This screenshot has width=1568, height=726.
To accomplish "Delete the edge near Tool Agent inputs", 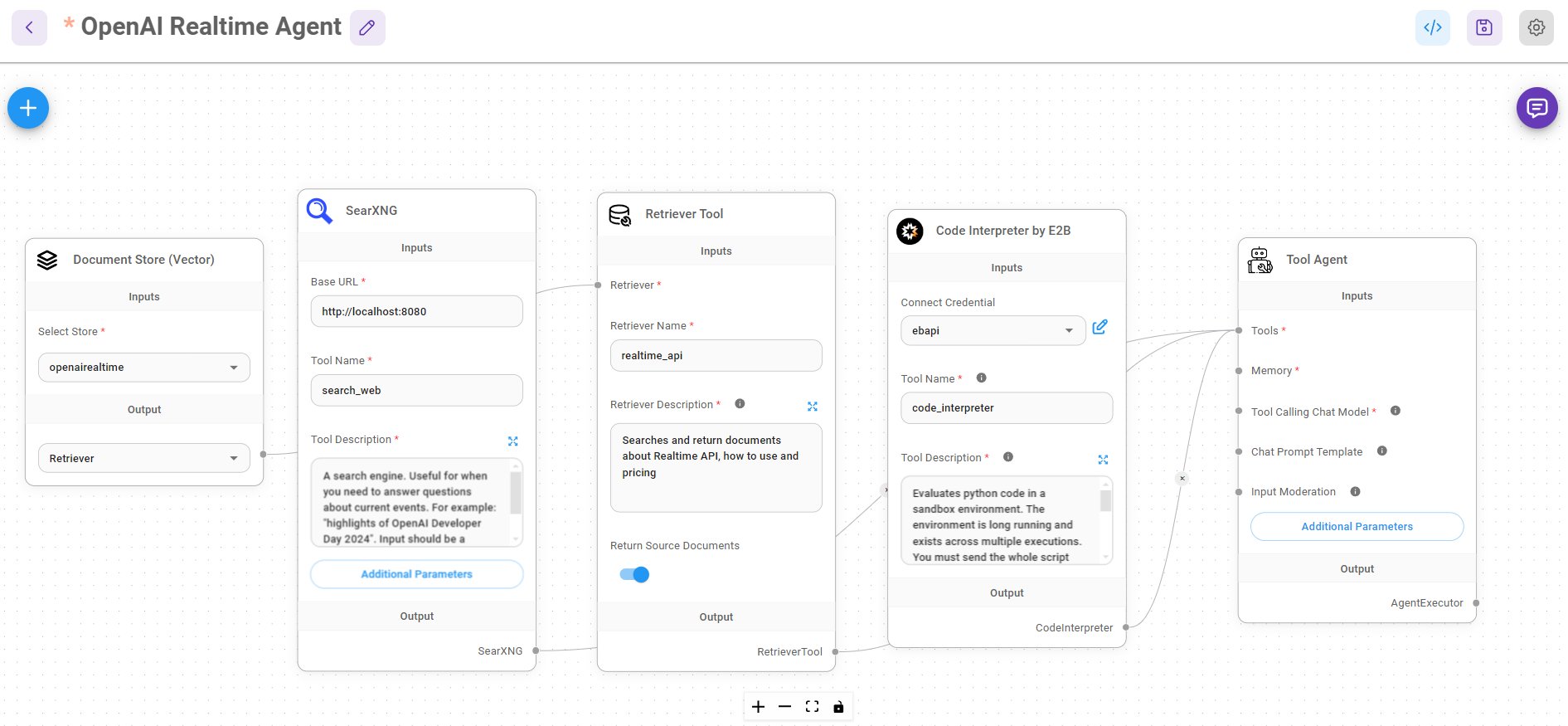I will pyautogui.click(x=1182, y=478).
